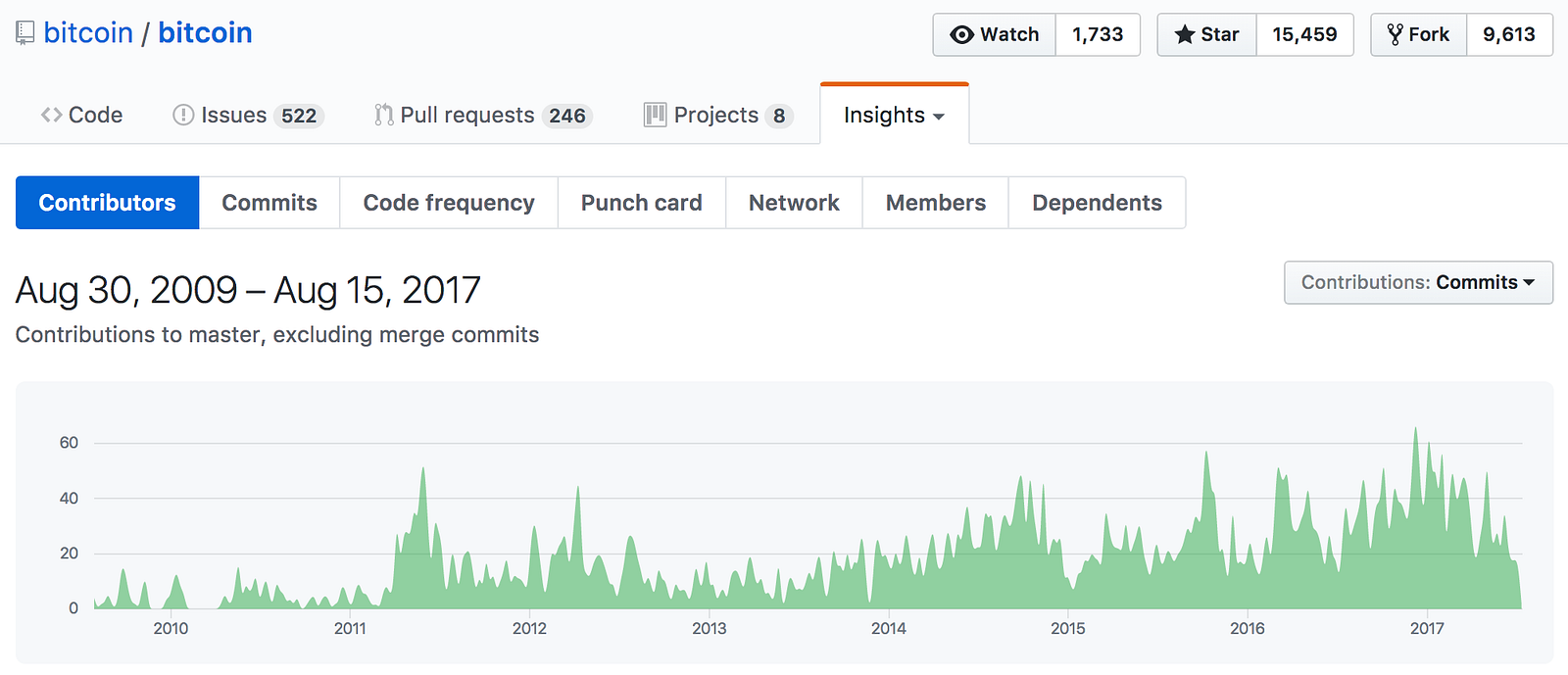Click the 40 value on y-axis
The width and height of the screenshot is (1568, 675).
point(69,498)
